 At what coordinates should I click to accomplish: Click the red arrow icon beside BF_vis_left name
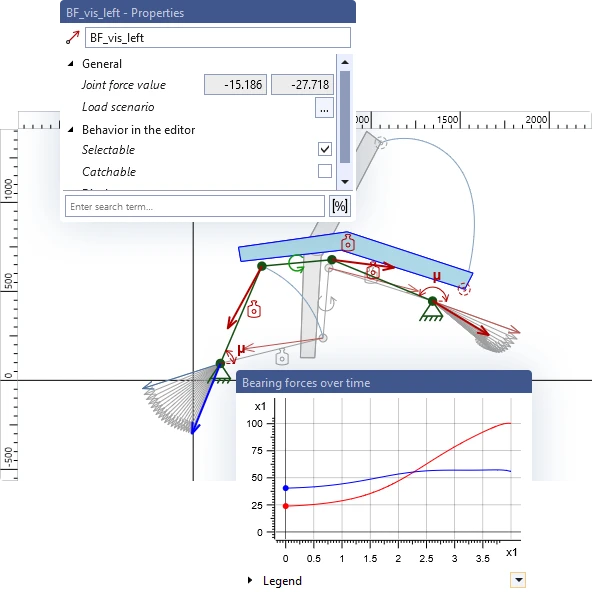click(x=72, y=37)
